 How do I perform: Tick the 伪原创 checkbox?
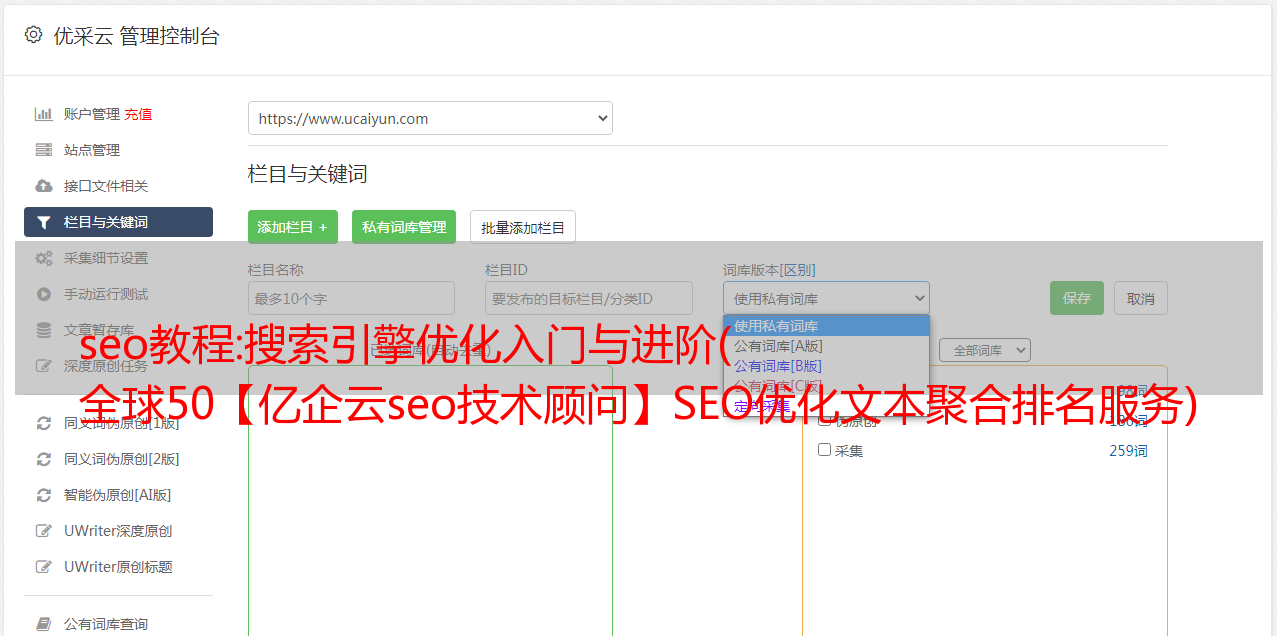(825, 421)
